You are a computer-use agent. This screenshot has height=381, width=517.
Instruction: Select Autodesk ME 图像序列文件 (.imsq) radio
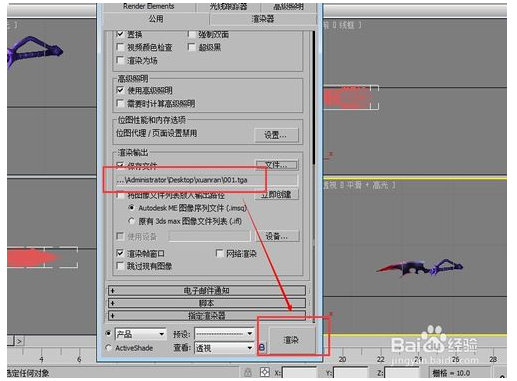(x=132, y=208)
